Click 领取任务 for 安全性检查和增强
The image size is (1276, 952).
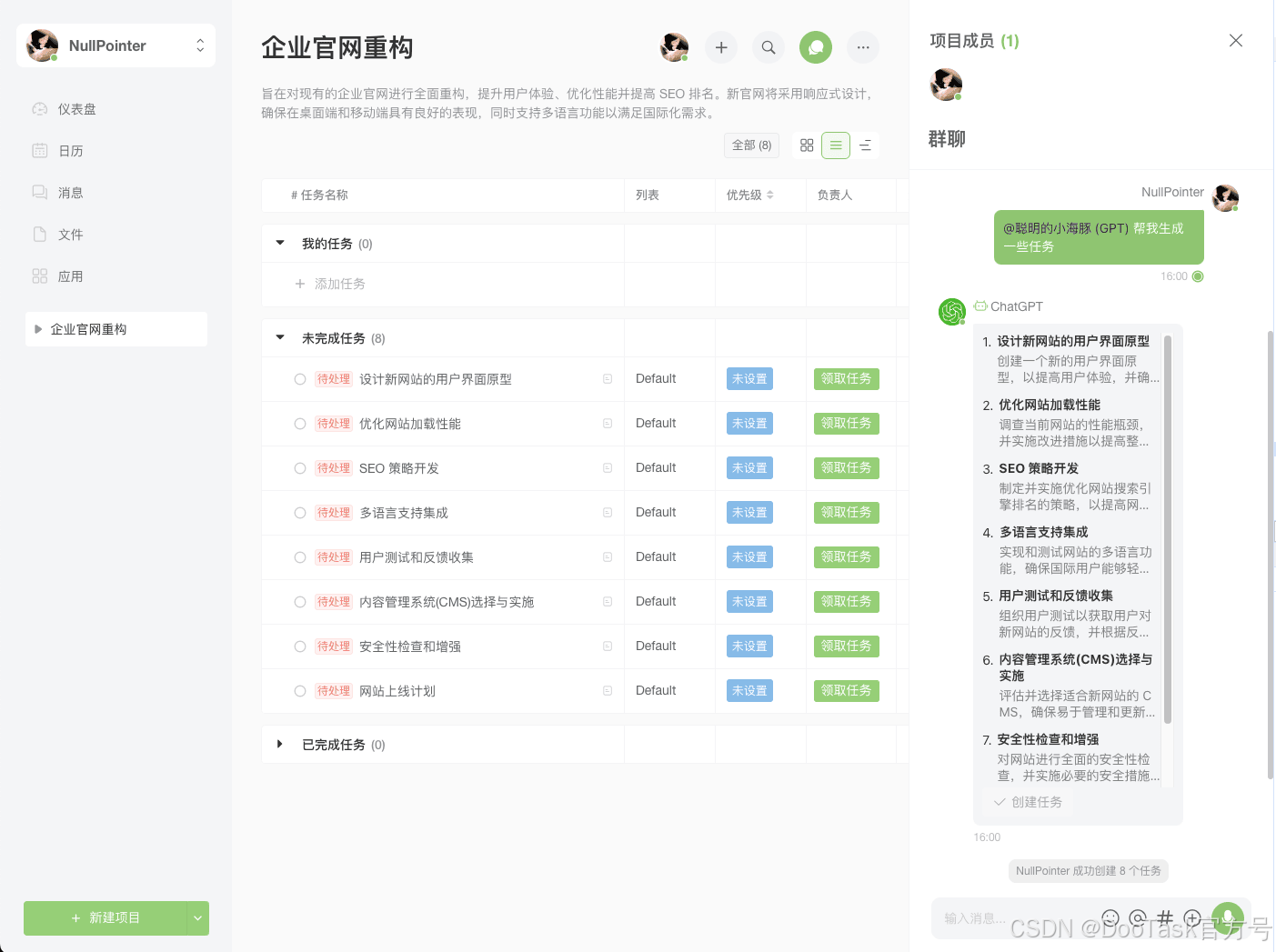coord(847,646)
